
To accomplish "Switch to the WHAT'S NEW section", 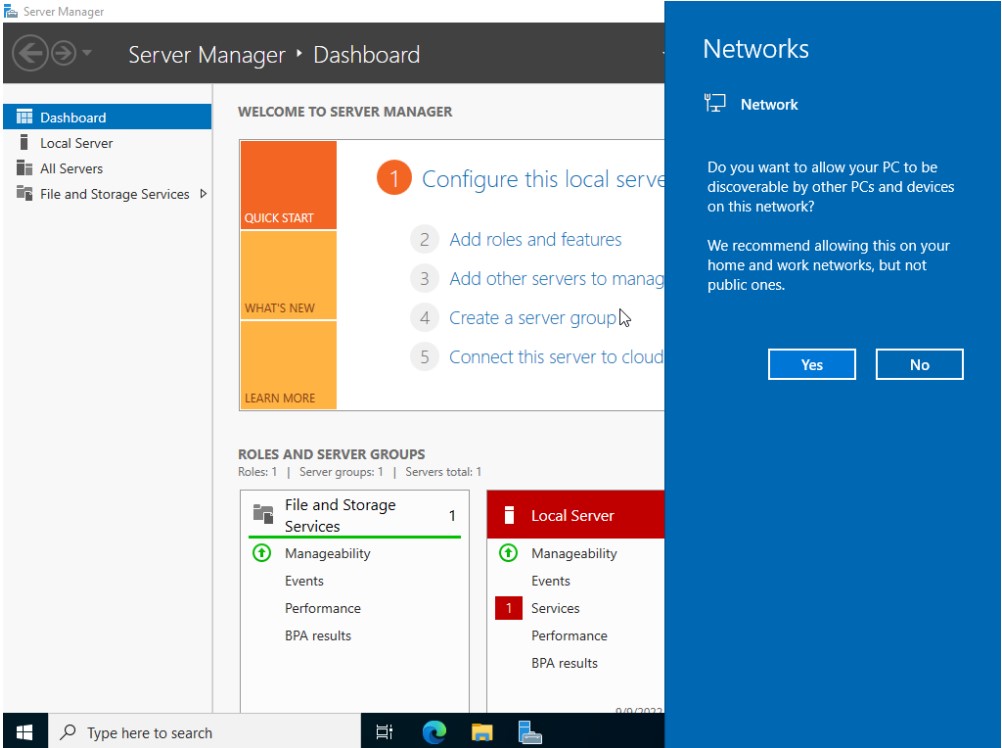I will [286, 307].
